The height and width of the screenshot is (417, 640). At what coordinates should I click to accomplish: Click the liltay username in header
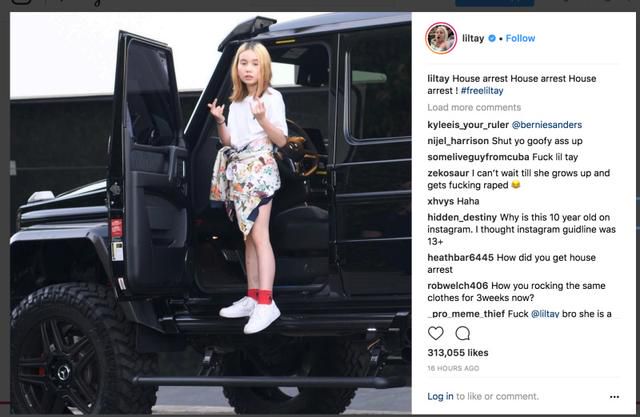(473, 38)
